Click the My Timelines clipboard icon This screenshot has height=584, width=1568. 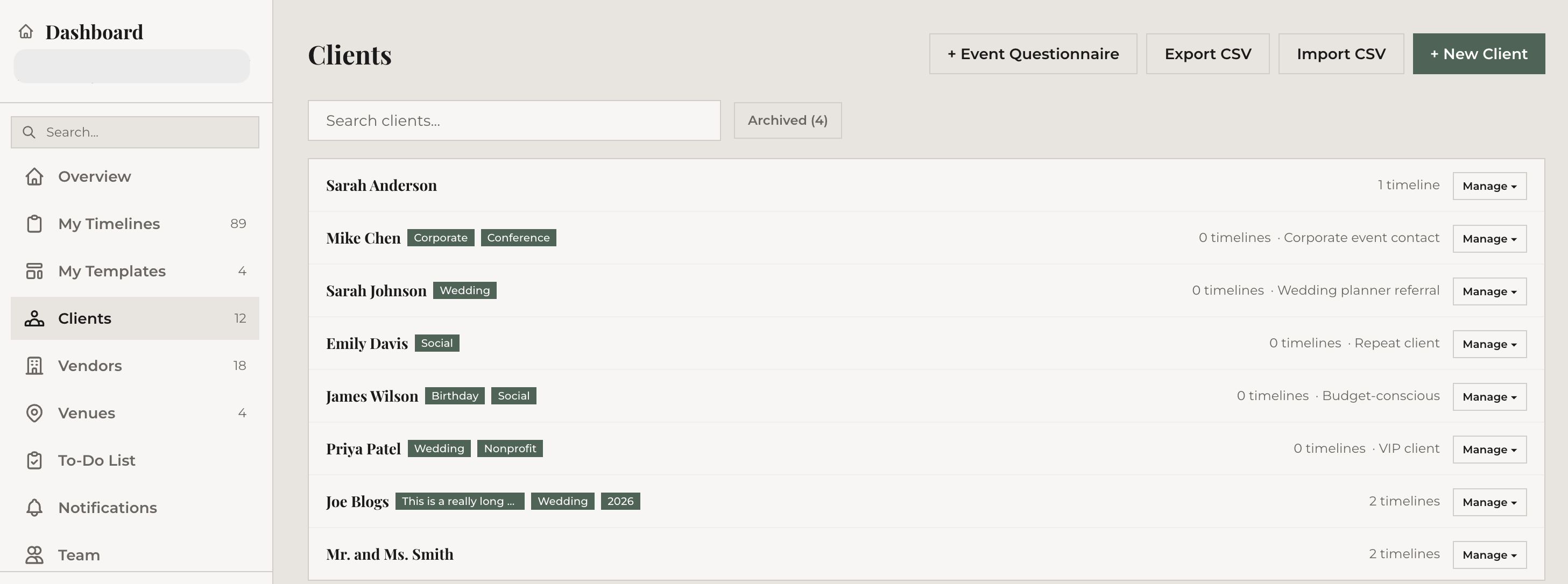(34, 224)
